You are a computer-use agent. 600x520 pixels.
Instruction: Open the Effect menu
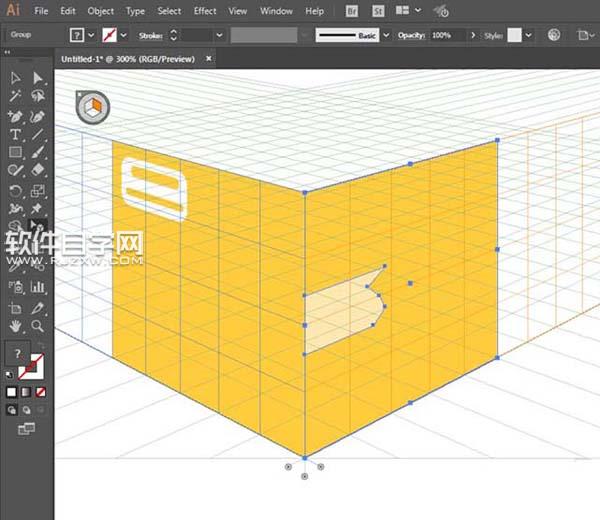205,11
